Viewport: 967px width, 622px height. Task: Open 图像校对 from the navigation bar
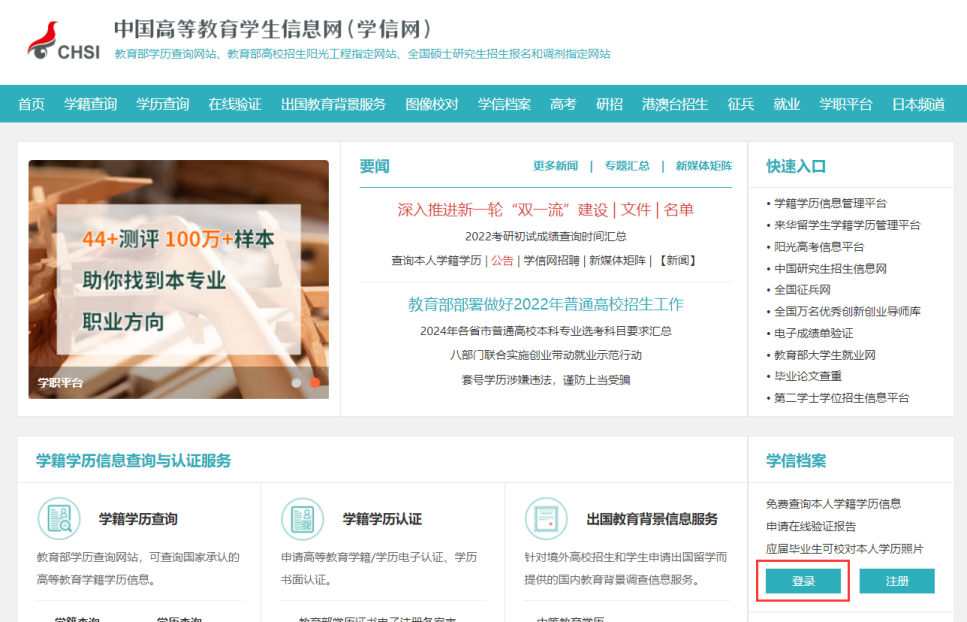pyautogui.click(x=432, y=104)
